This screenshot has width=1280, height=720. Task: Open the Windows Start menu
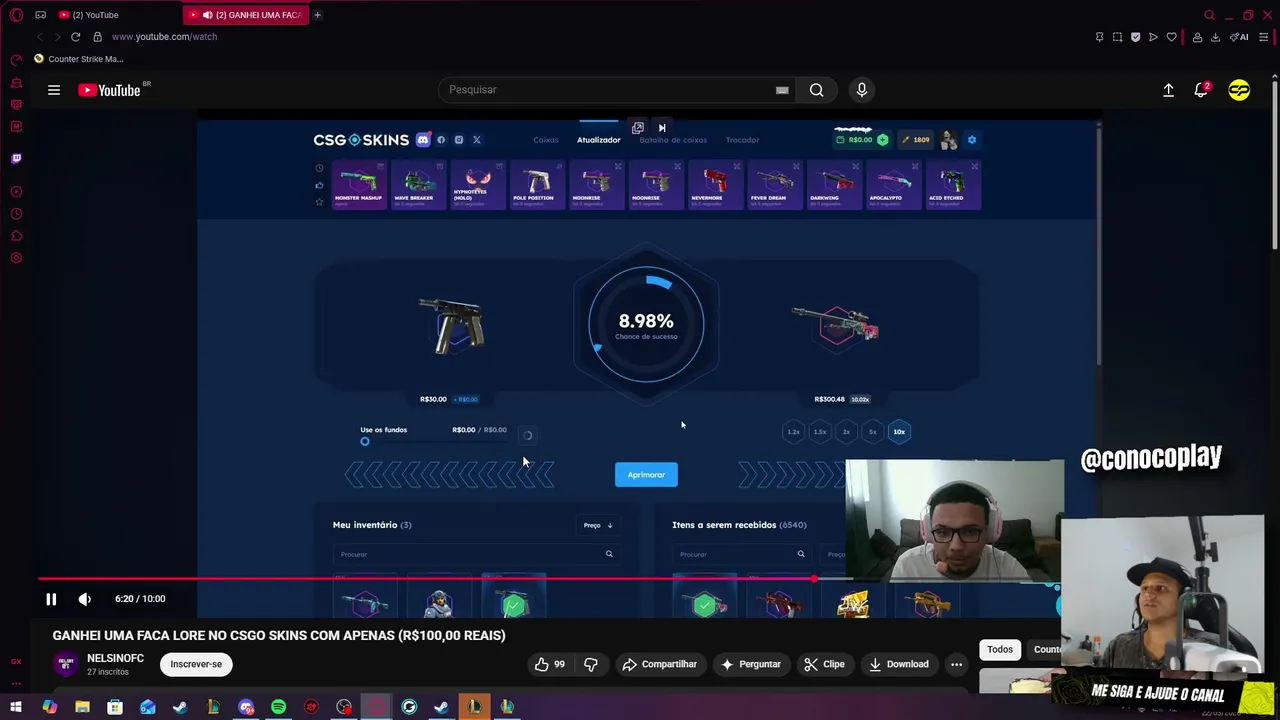point(16,708)
